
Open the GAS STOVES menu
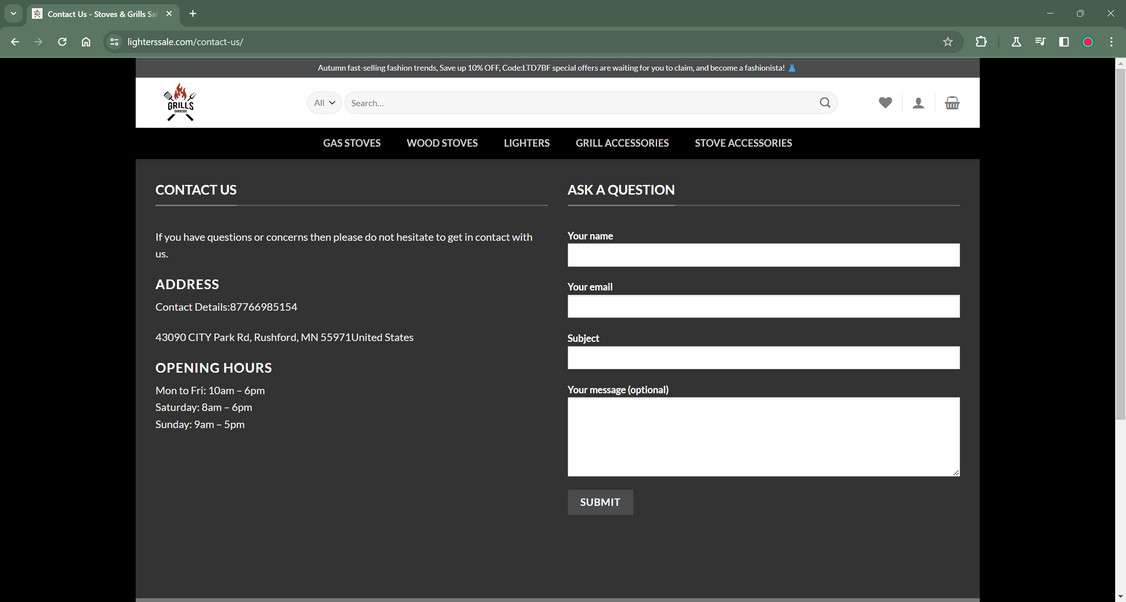(x=351, y=143)
